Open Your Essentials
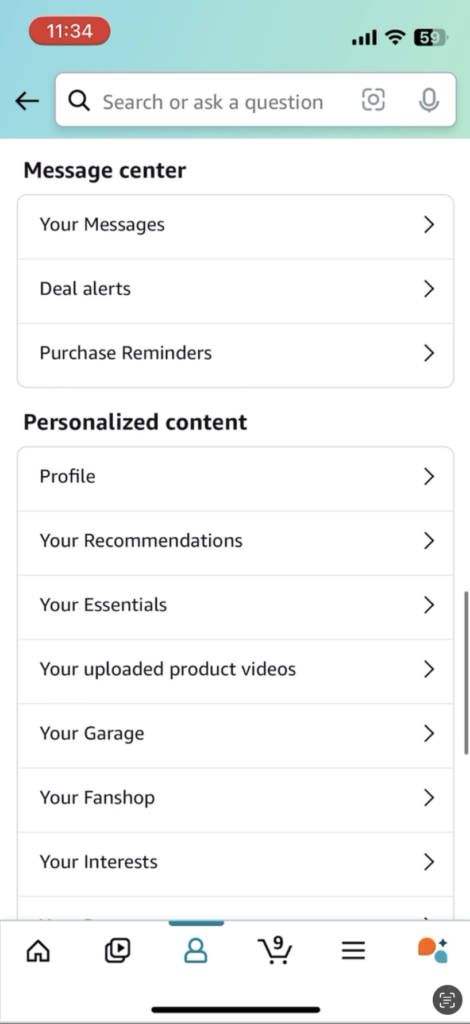The width and height of the screenshot is (470, 1024). 235,605
